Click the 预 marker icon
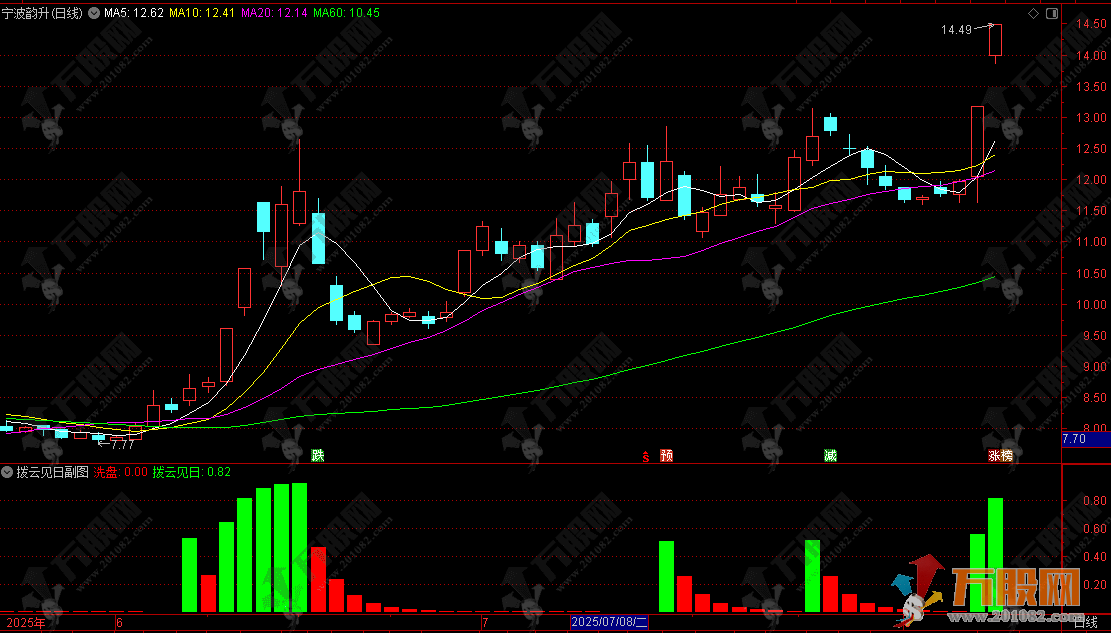 (x=666, y=455)
